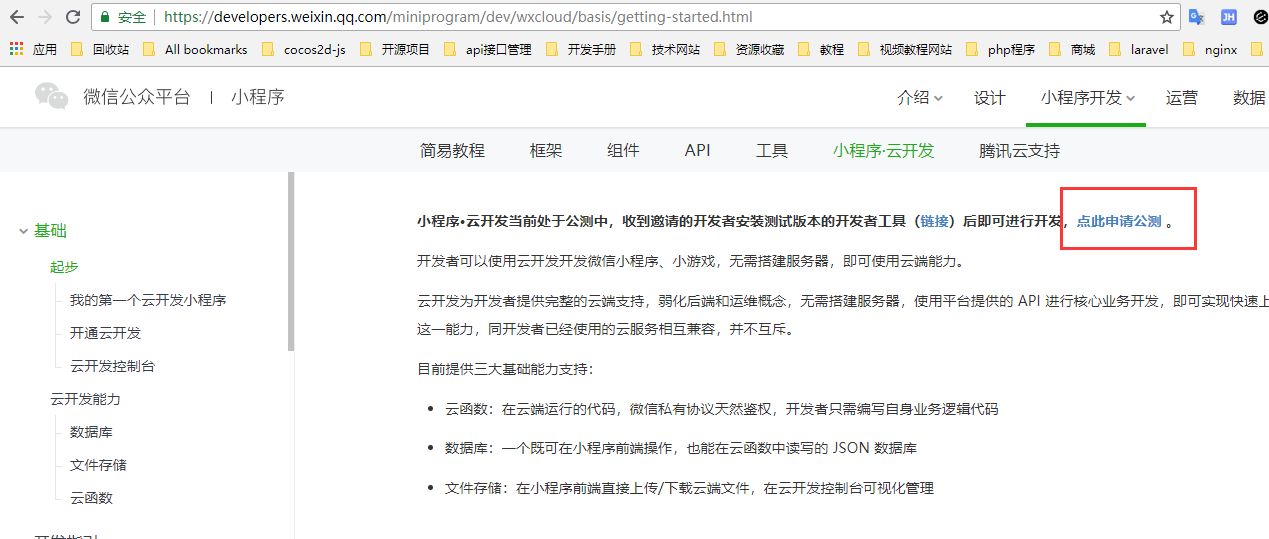The height and width of the screenshot is (539, 1269).
Task: Bookmark this page with the star icon
Action: pos(1166,17)
